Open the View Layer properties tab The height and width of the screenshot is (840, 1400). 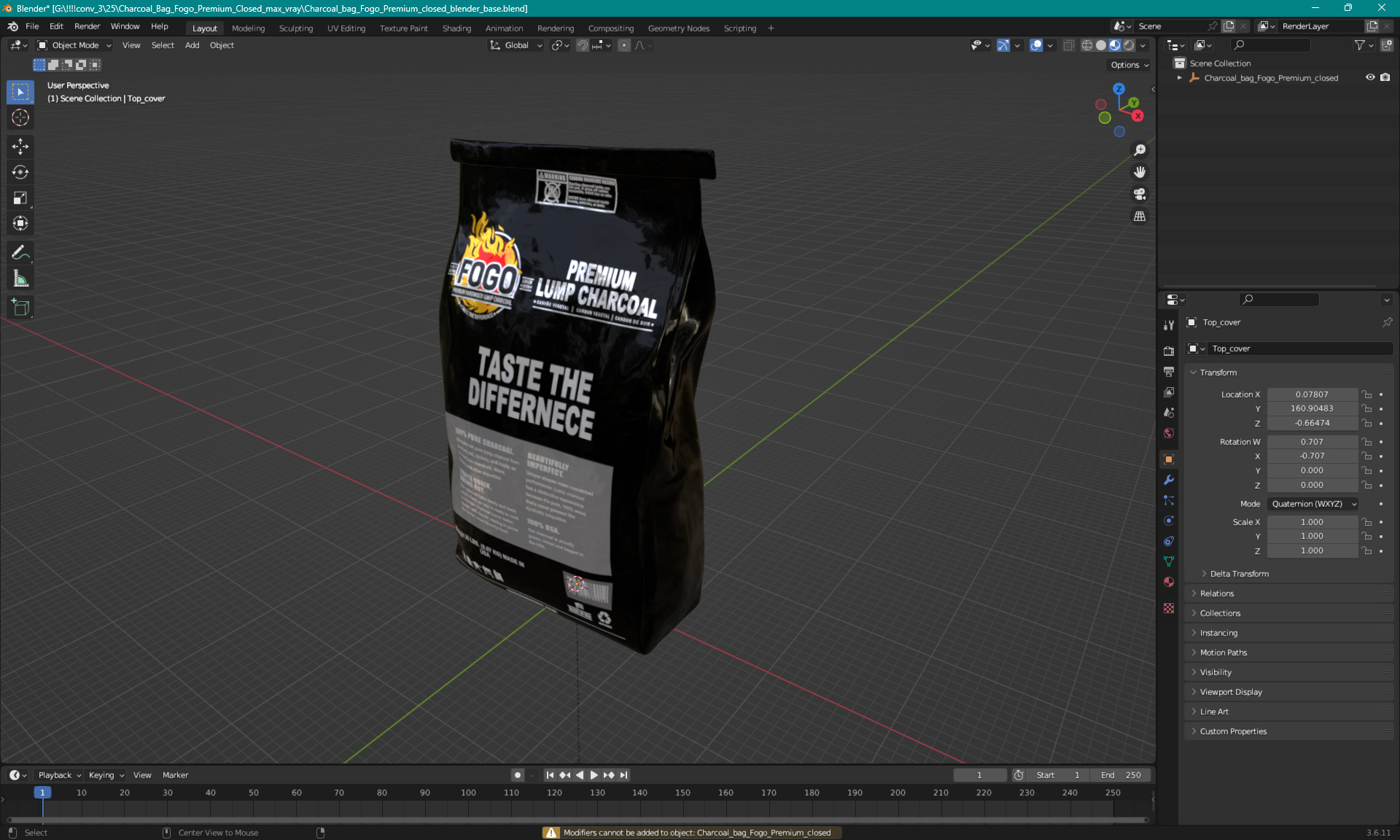pyautogui.click(x=1169, y=392)
